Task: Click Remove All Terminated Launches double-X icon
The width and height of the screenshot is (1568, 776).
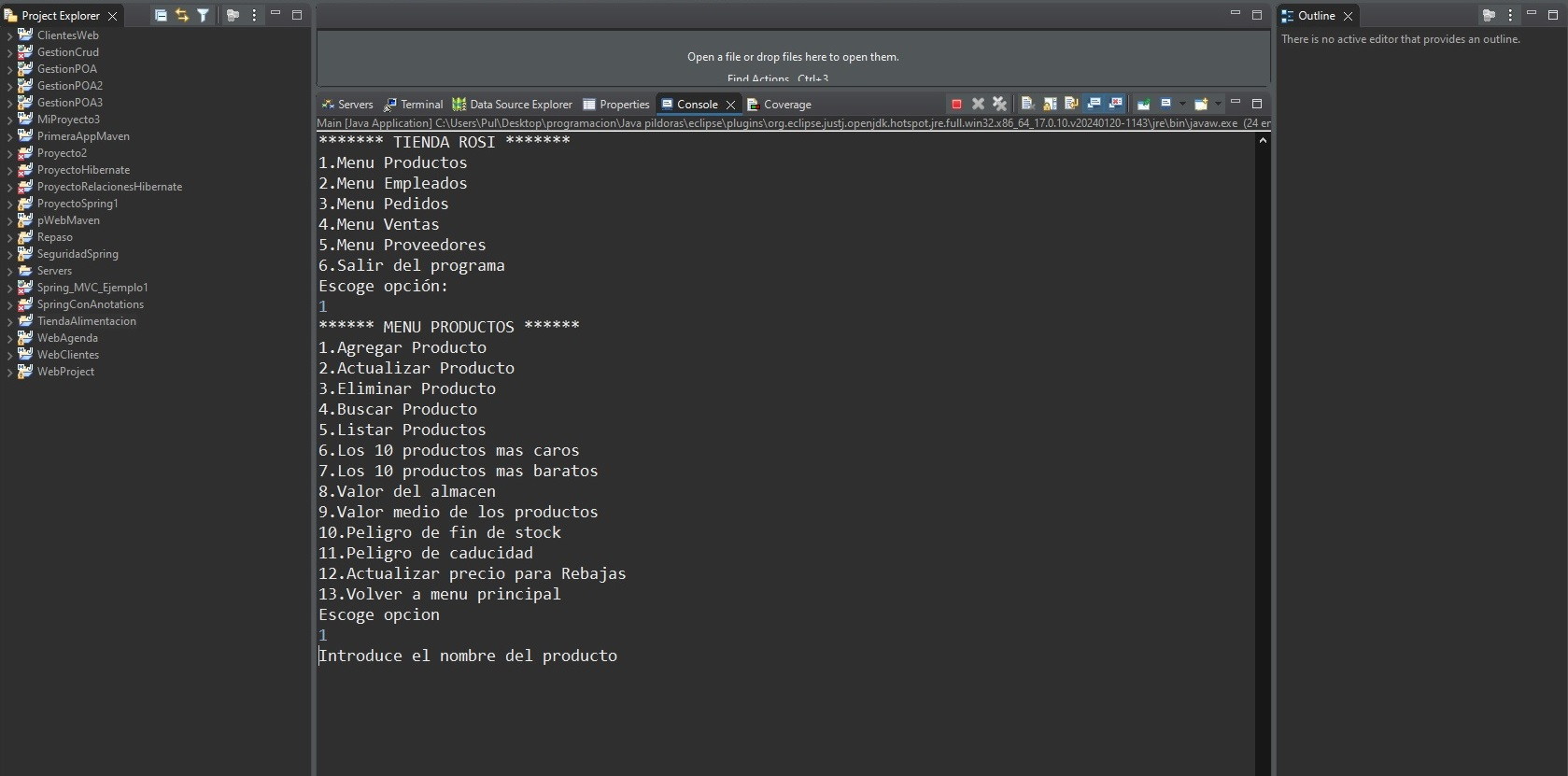Action: coord(1000,105)
